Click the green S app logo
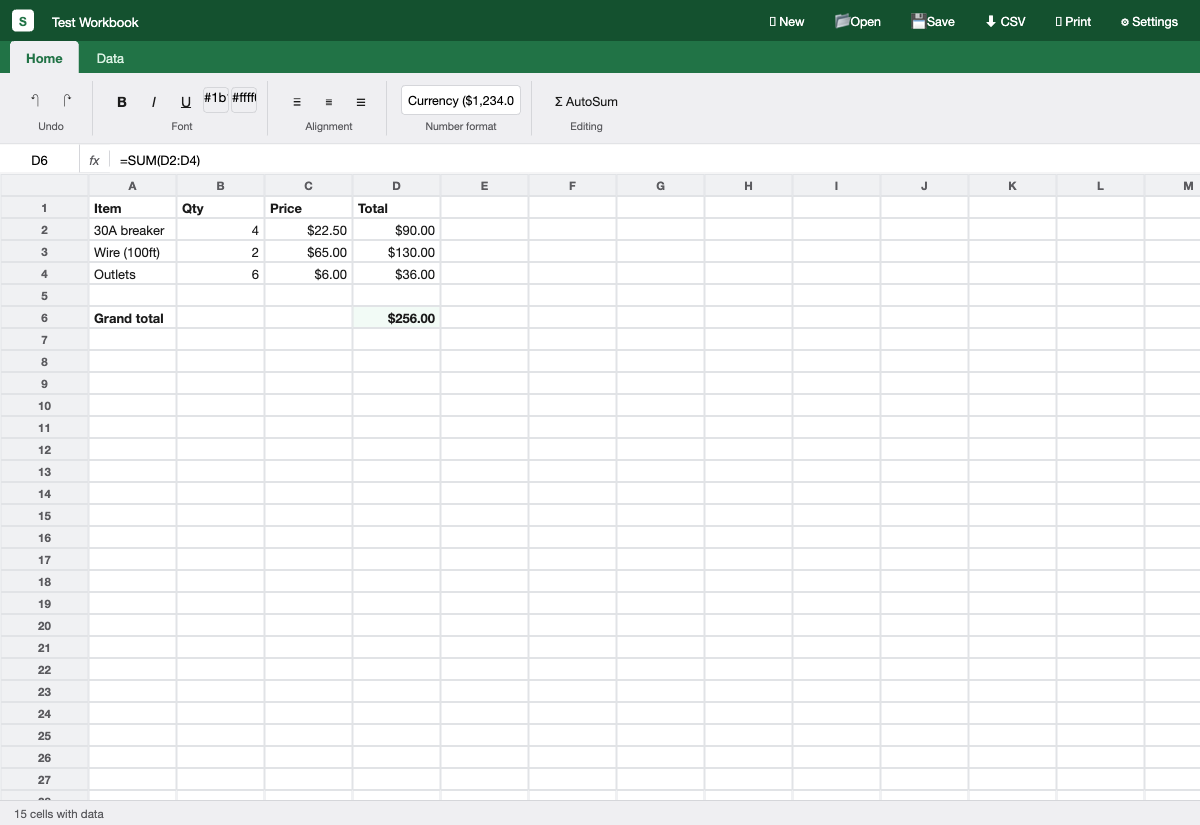Viewport: 1200px width, 825px height. (23, 21)
